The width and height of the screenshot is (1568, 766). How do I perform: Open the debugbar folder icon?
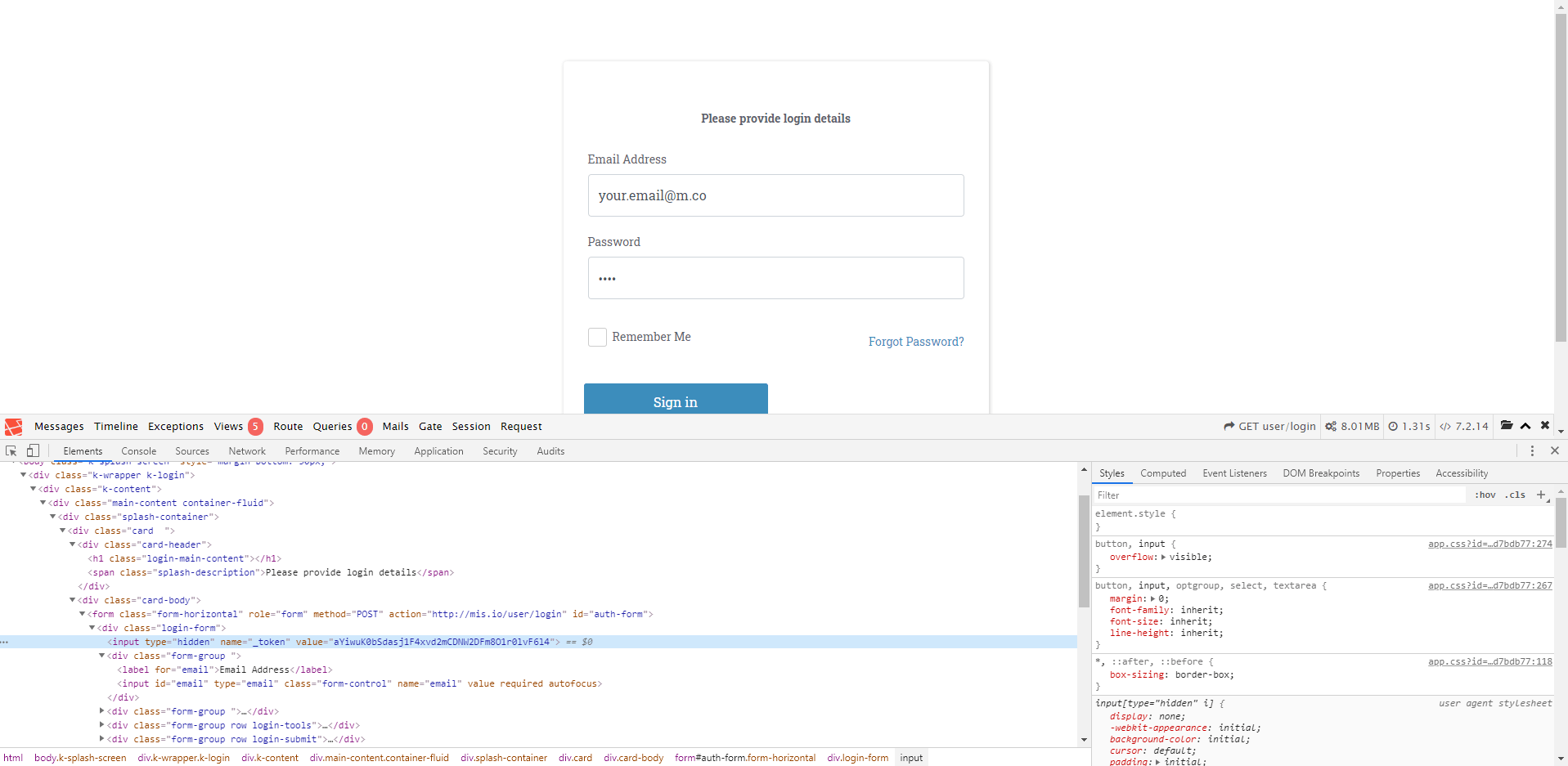[x=1507, y=425]
